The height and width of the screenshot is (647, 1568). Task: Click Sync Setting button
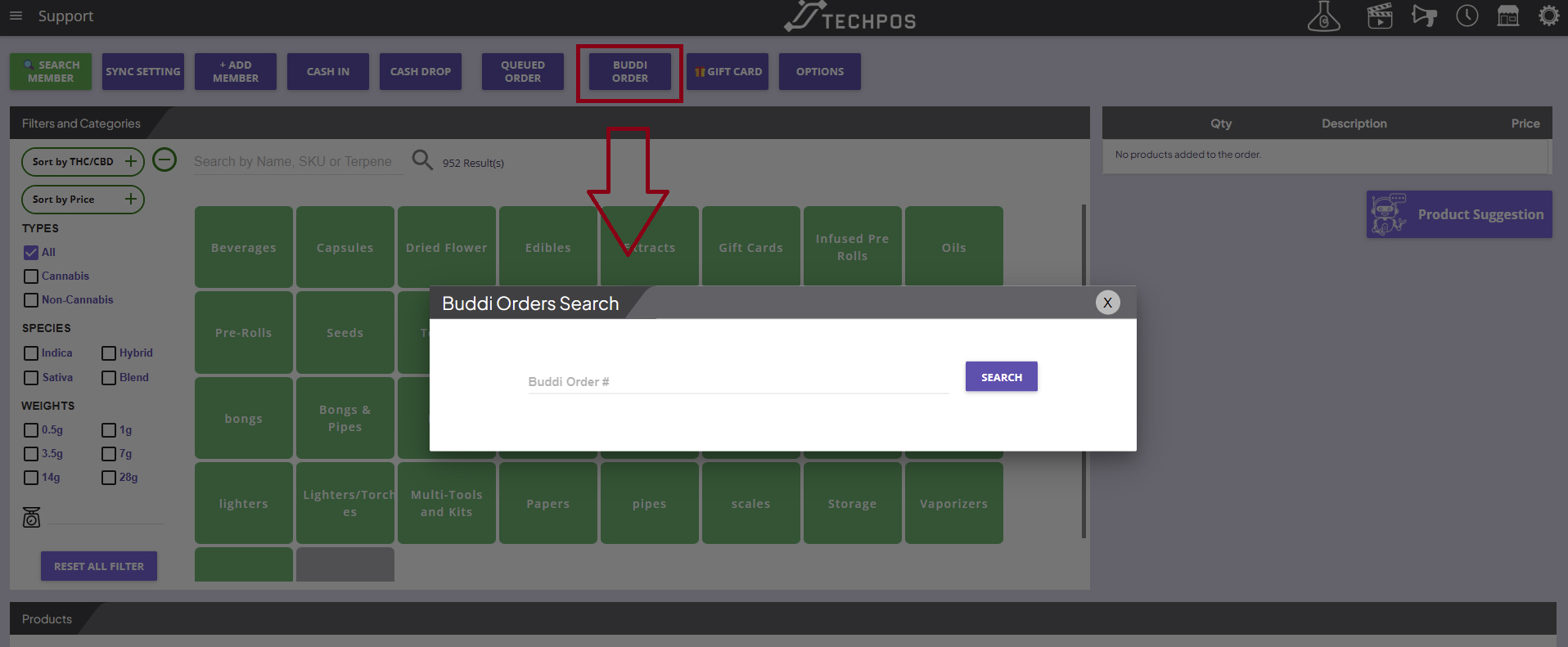pyautogui.click(x=143, y=71)
